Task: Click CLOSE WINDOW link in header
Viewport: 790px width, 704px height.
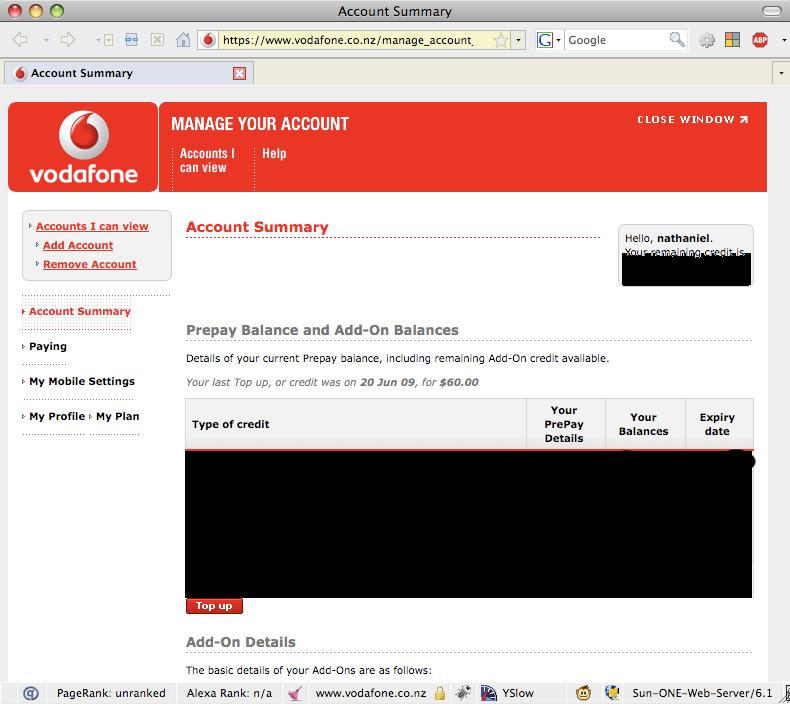Action: [693, 119]
